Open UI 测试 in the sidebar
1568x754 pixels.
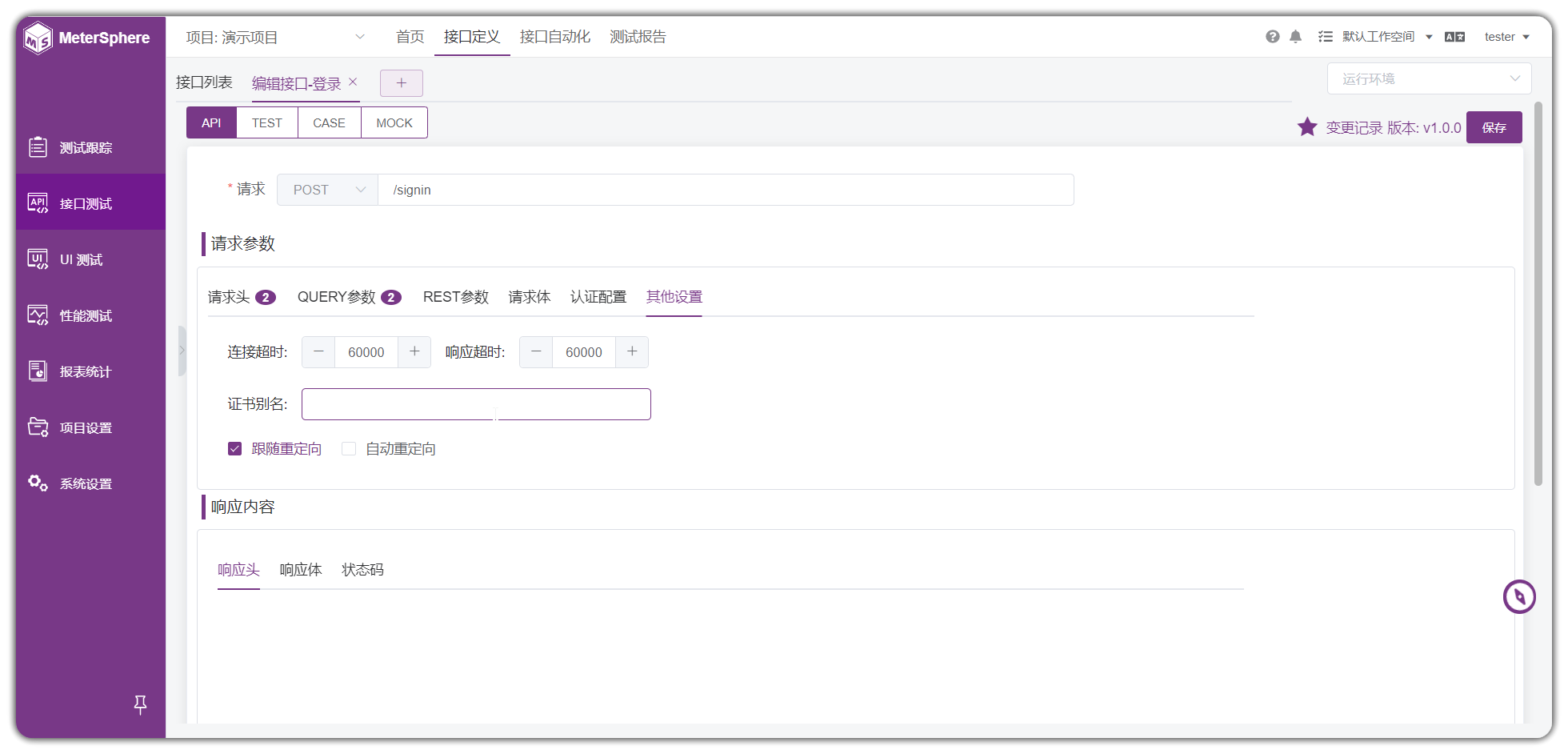coord(90,259)
